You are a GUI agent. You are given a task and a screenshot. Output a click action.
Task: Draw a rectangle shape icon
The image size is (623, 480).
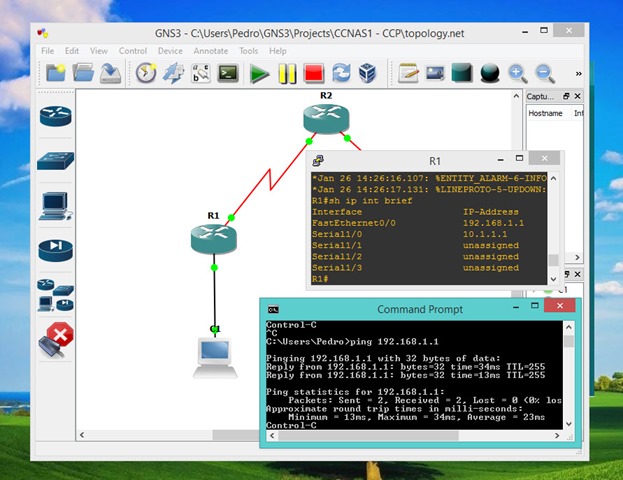coord(462,73)
